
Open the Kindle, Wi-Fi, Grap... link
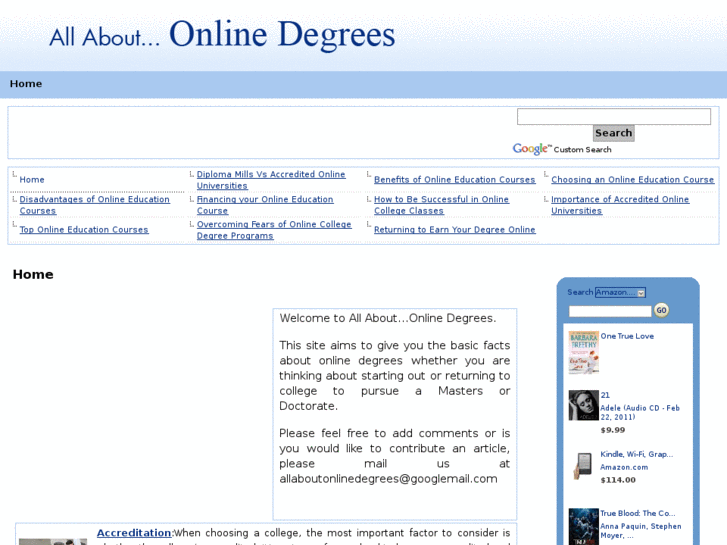tap(636, 455)
